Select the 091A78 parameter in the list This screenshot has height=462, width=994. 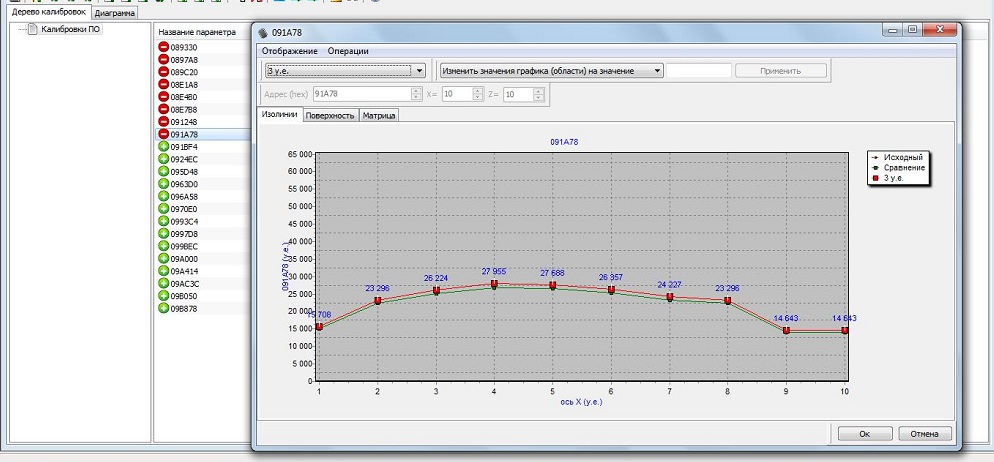pyautogui.click(x=184, y=134)
